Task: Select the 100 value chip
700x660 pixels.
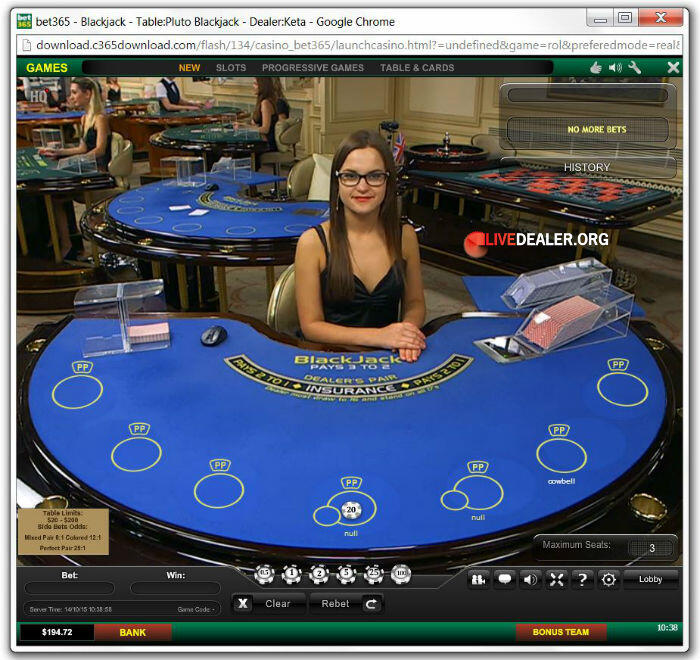Action: click(x=401, y=574)
